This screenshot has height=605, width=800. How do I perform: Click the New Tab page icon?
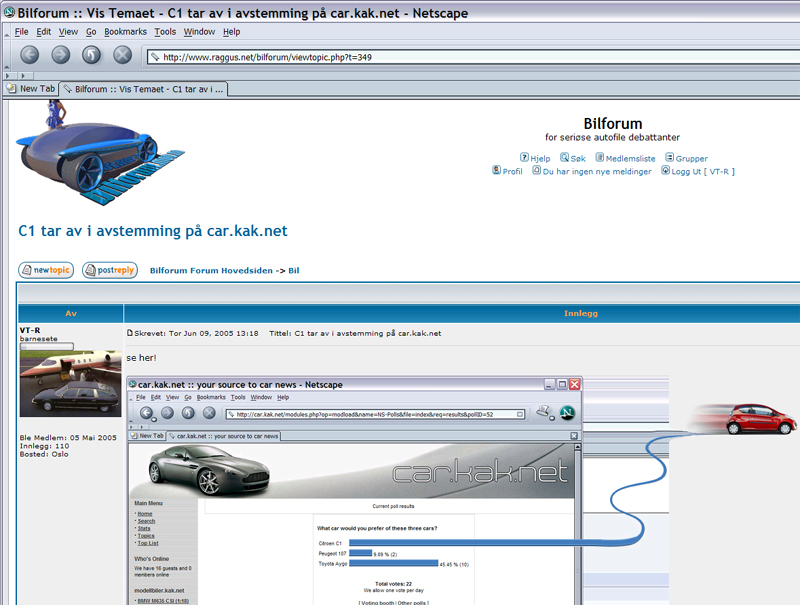pos(11,88)
